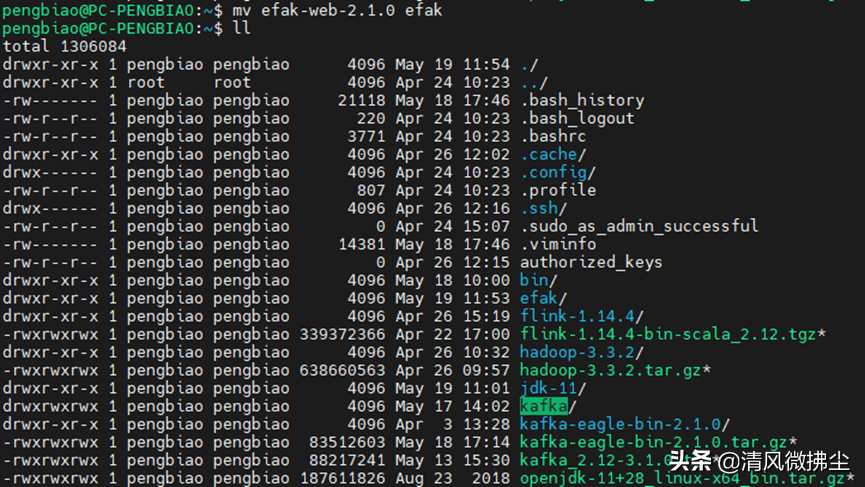Click the jdk-11 directory name

click(x=548, y=388)
